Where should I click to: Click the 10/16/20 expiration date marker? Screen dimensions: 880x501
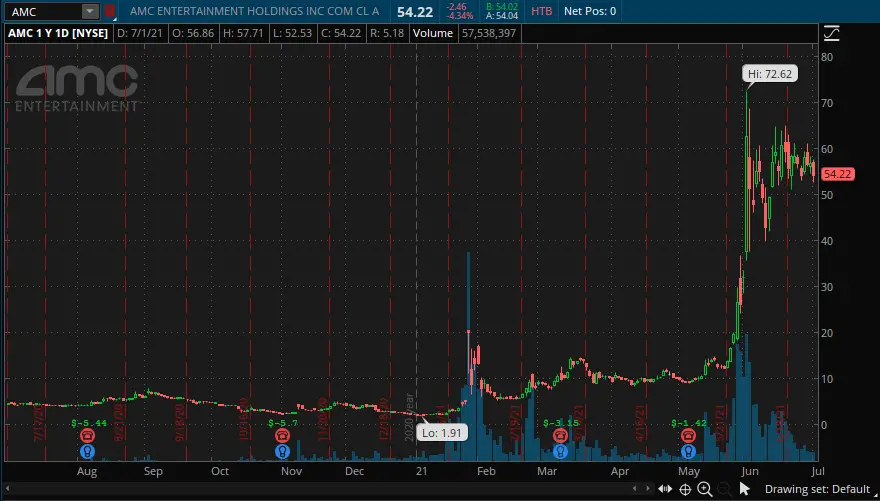243,420
